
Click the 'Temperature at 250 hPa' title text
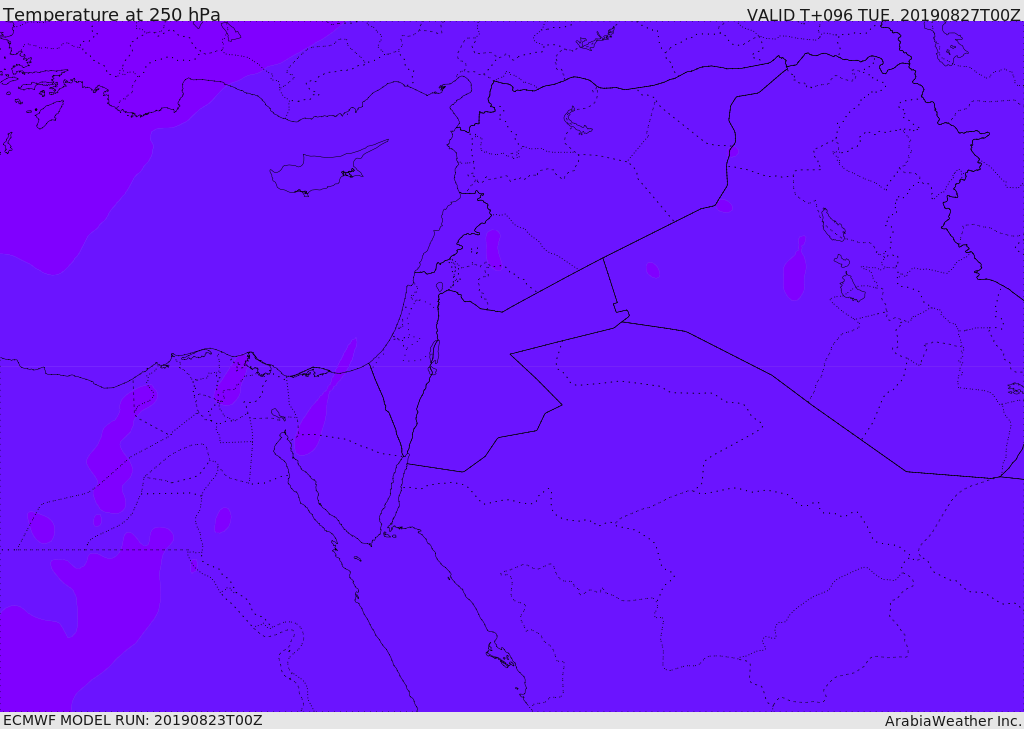coord(112,14)
